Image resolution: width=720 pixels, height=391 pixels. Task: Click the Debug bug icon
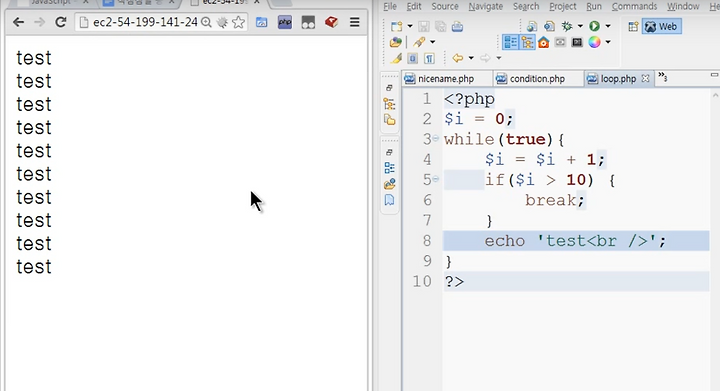(567, 27)
